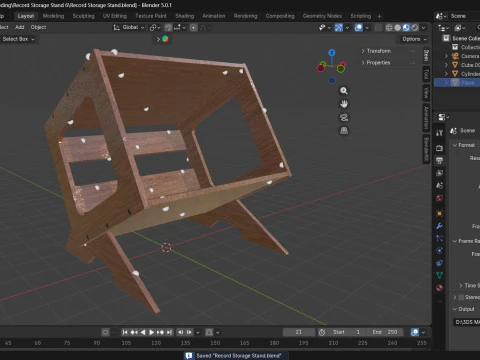This screenshot has height=360, width=480.
Task: Toggle show gizmo button
Action: click(x=338, y=27)
